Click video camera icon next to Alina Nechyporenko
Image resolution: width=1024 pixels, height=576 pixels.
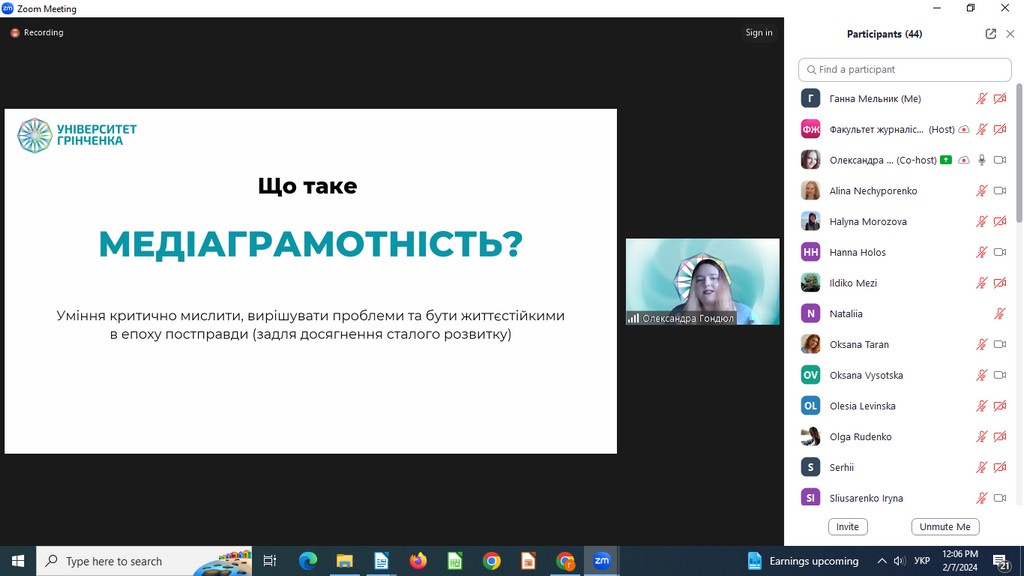pos(999,191)
